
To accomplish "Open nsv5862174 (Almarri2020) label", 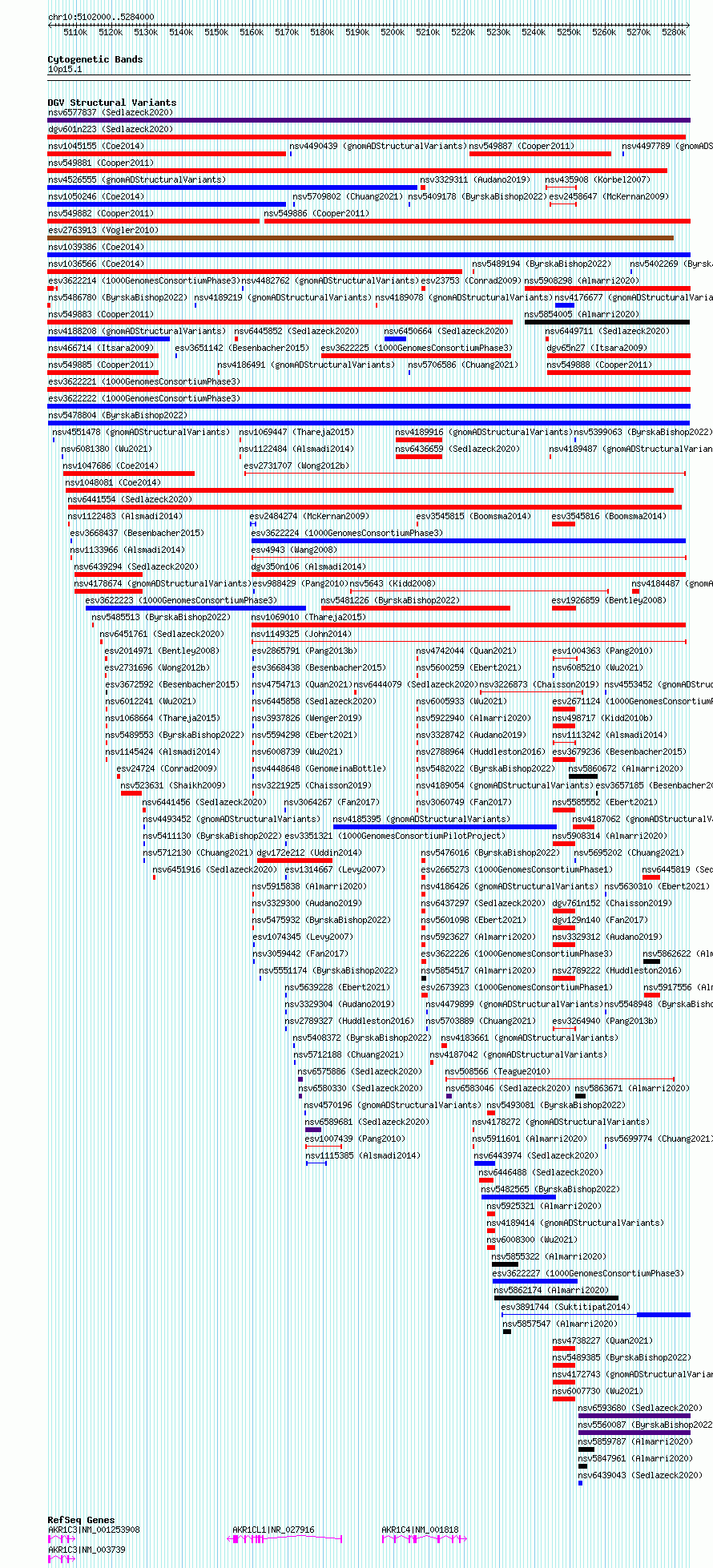I will [553, 1290].
